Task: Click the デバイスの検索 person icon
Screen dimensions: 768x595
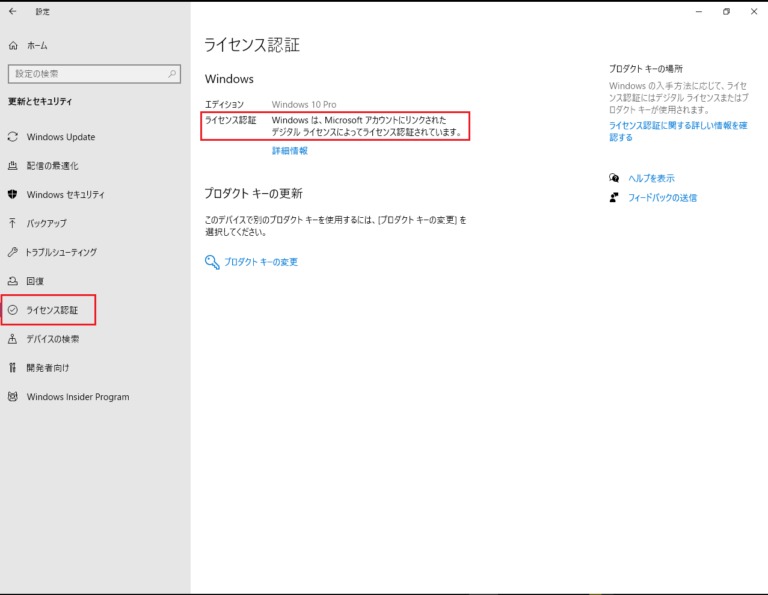Action: (13, 339)
